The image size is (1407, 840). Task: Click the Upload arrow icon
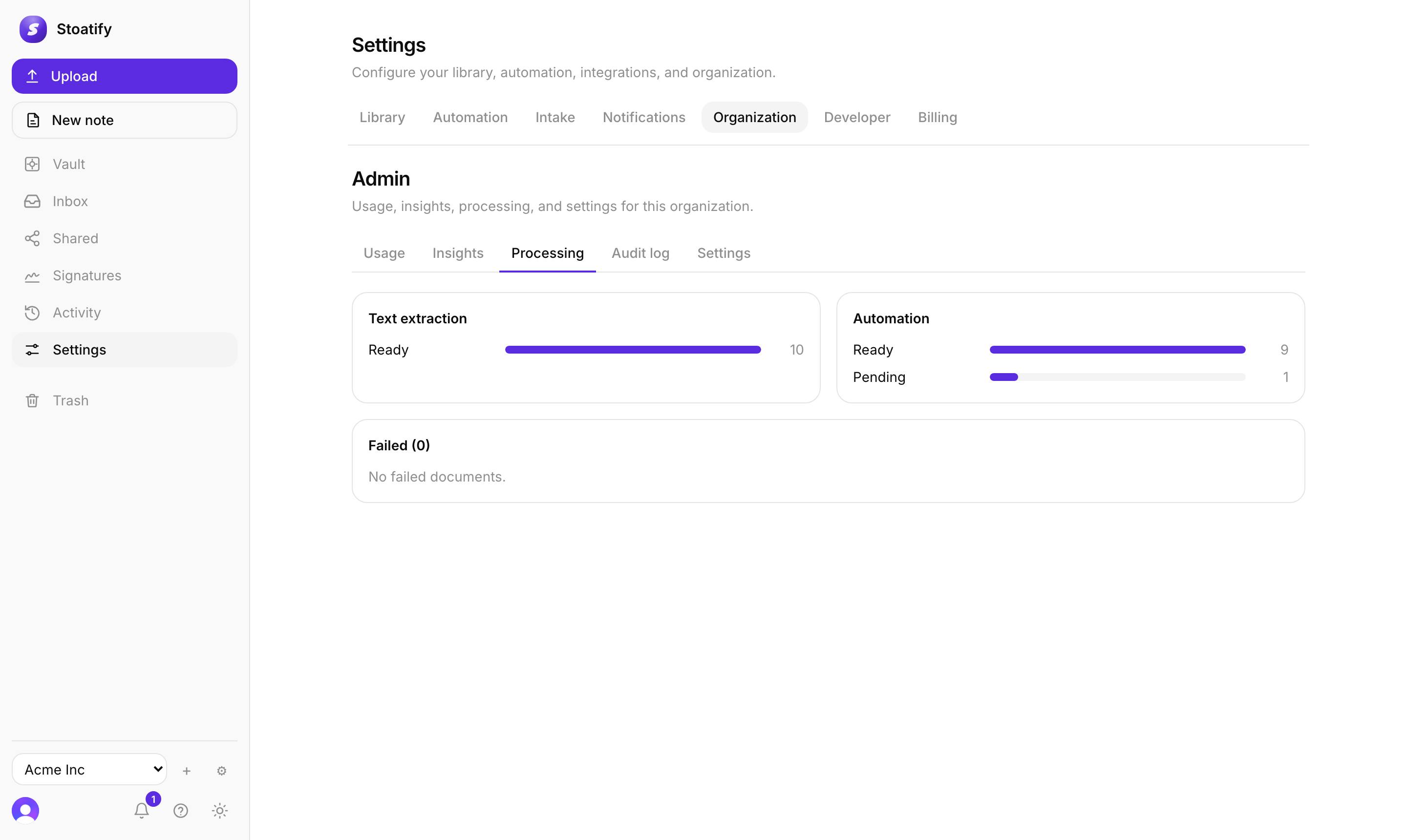coord(32,76)
